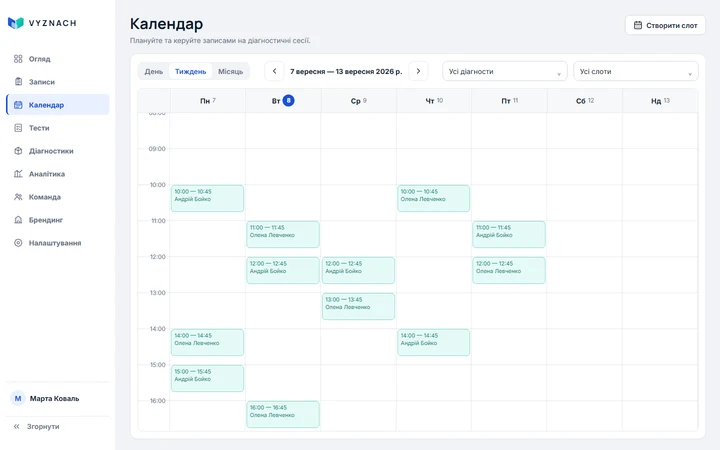The image size is (720, 450).
Task: Switch calendar to День view
Action: click(x=153, y=72)
